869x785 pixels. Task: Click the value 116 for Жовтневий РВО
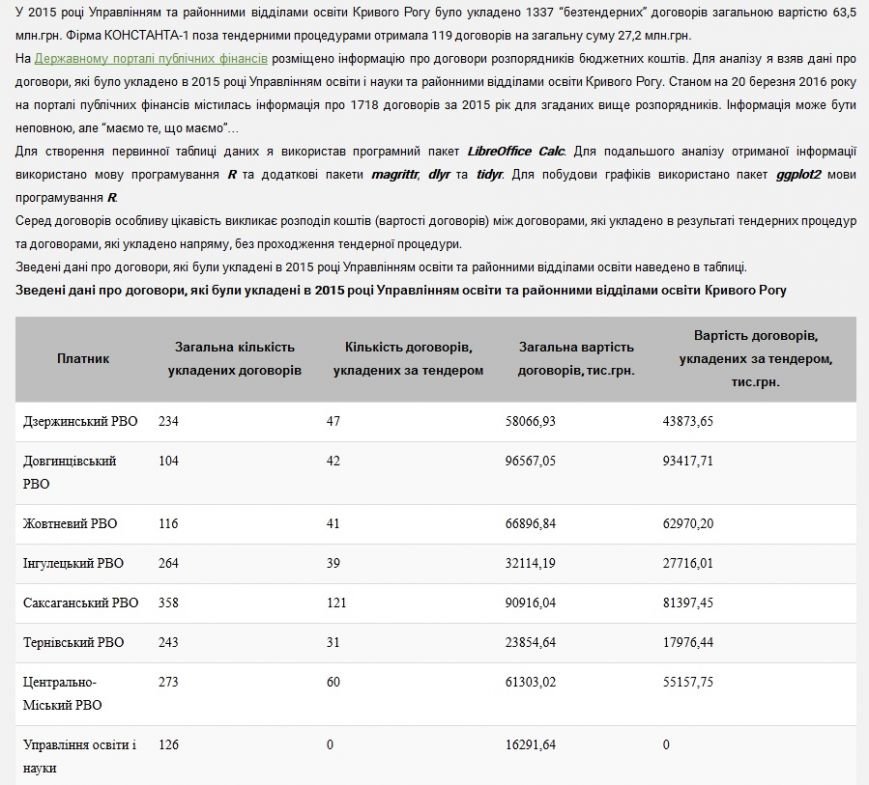click(168, 524)
